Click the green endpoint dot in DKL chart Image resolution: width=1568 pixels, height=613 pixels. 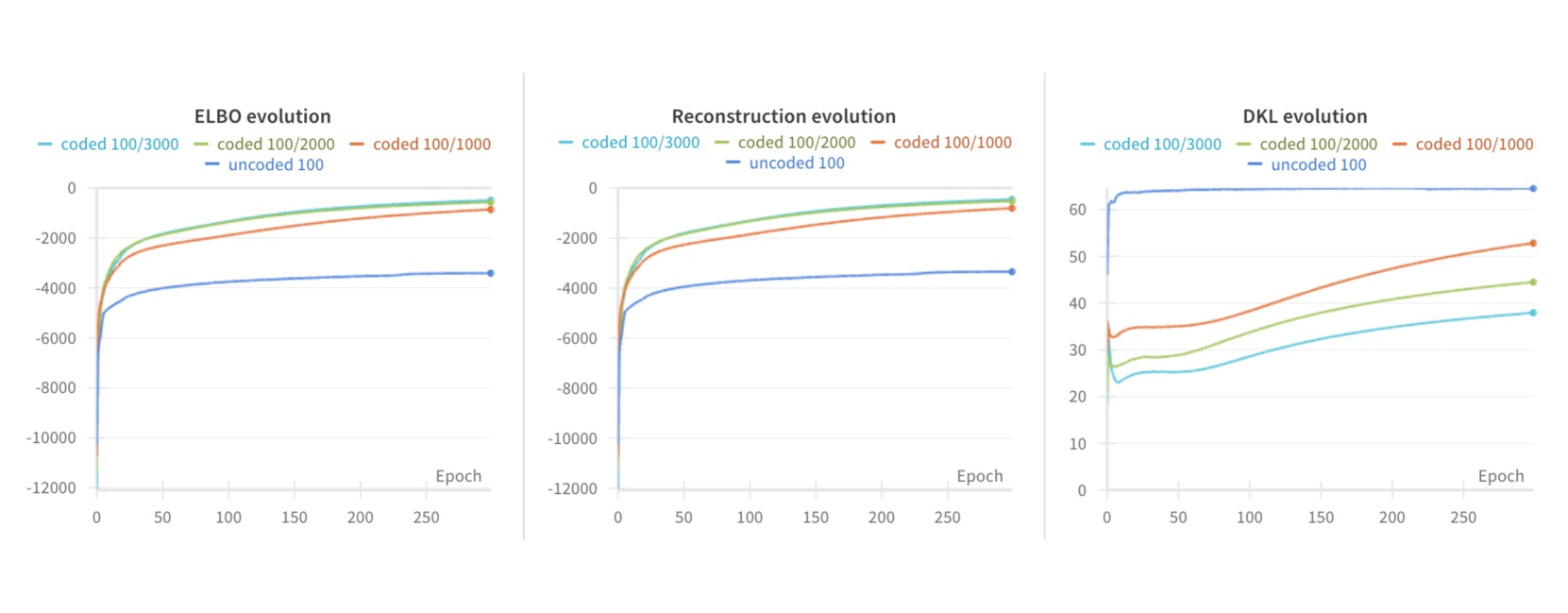(1533, 281)
